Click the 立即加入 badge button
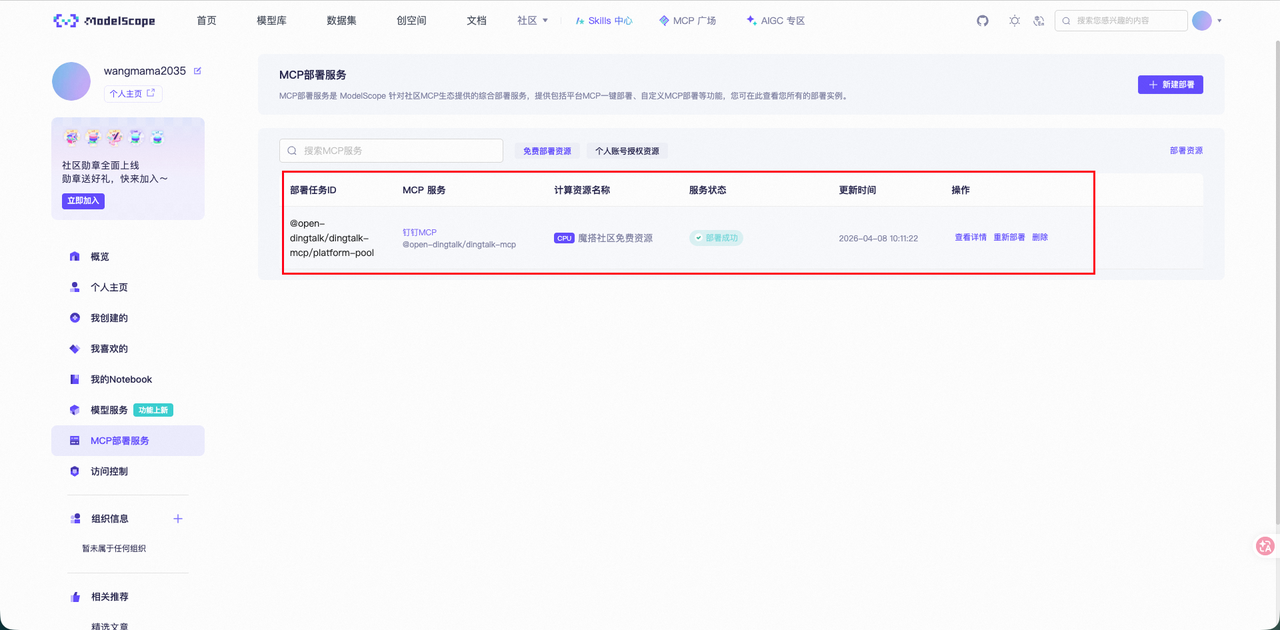 click(x=83, y=200)
